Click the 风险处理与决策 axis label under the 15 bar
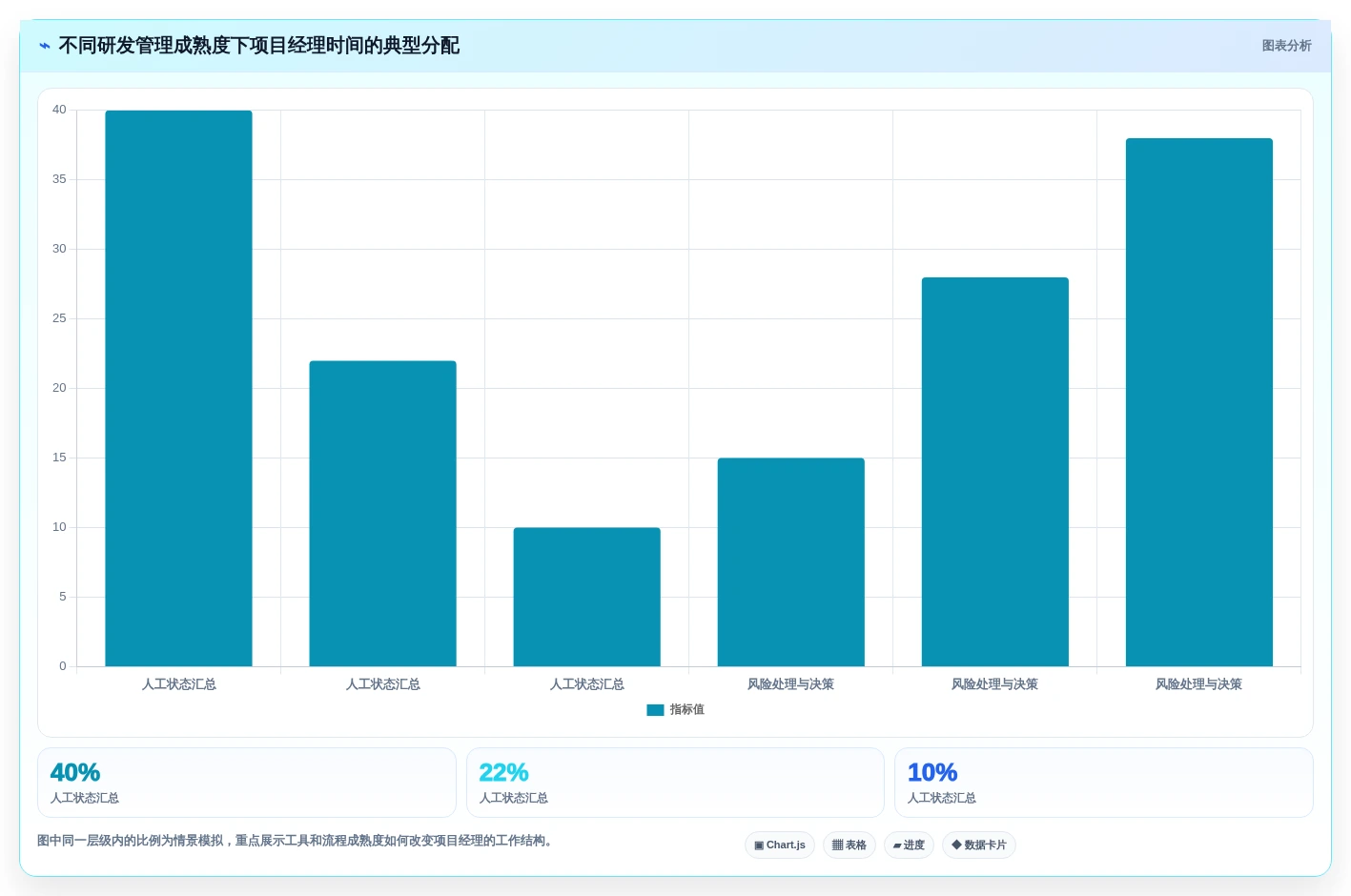This screenshot has height=896, width=1351. point(790,684)
